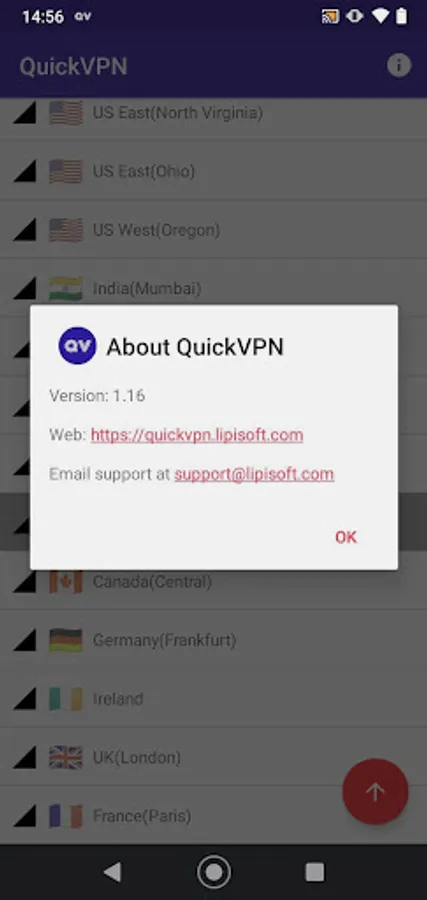Select US East(North Virginia) server
The height and width of the screenshot is (900, 427).
click(x=214, y=113)
